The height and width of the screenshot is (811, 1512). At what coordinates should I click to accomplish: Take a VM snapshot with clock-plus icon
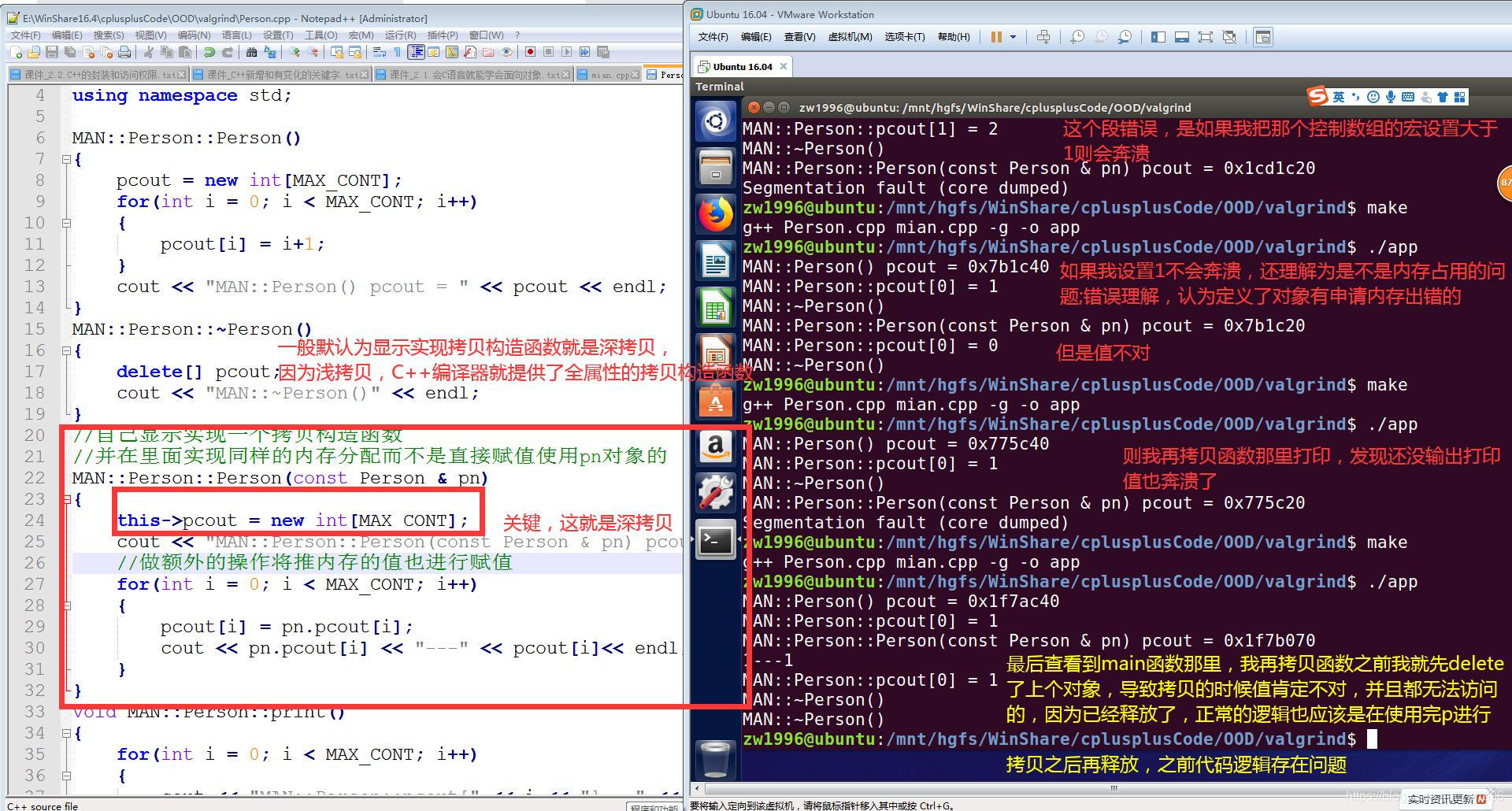coord(1077,37)
